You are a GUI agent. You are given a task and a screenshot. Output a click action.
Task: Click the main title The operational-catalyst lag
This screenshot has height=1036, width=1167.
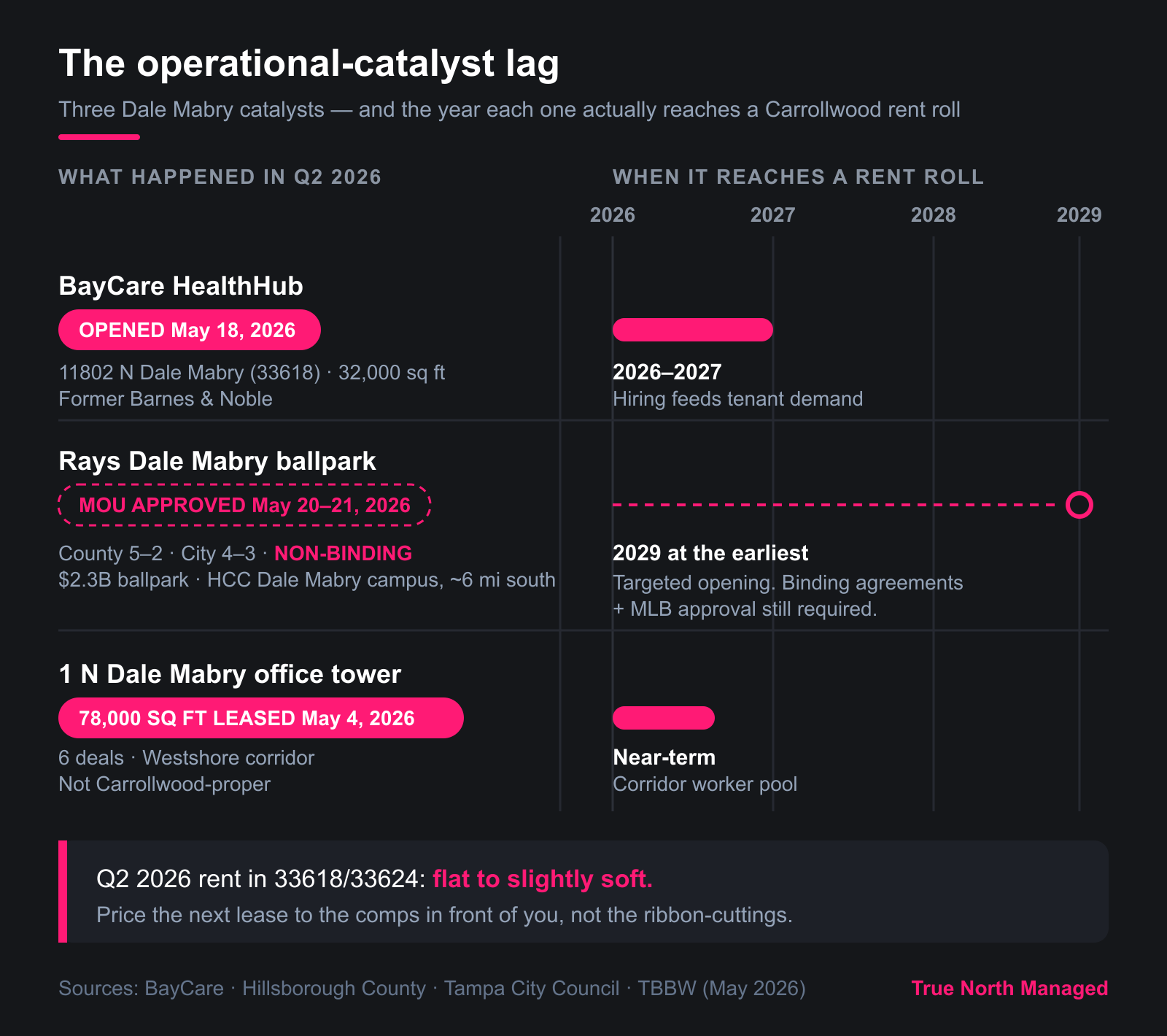(309, 63)
